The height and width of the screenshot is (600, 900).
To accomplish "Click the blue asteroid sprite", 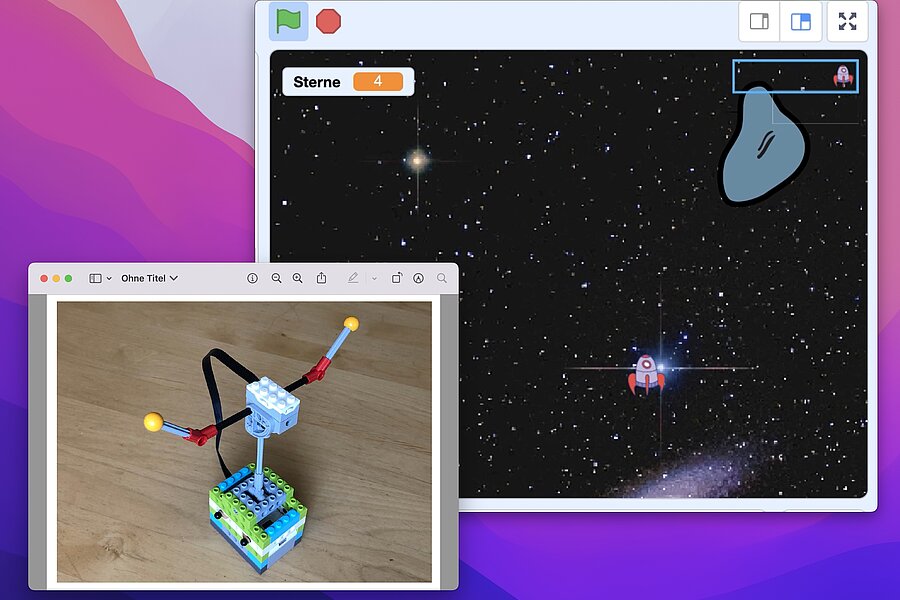I will [763, 147].
